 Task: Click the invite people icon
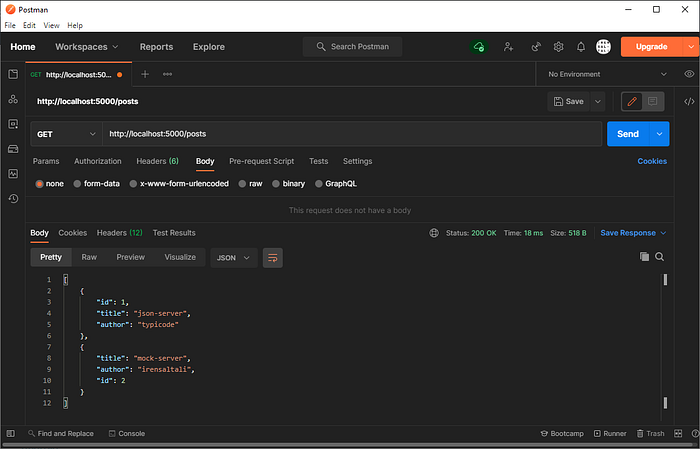(508, 46)
